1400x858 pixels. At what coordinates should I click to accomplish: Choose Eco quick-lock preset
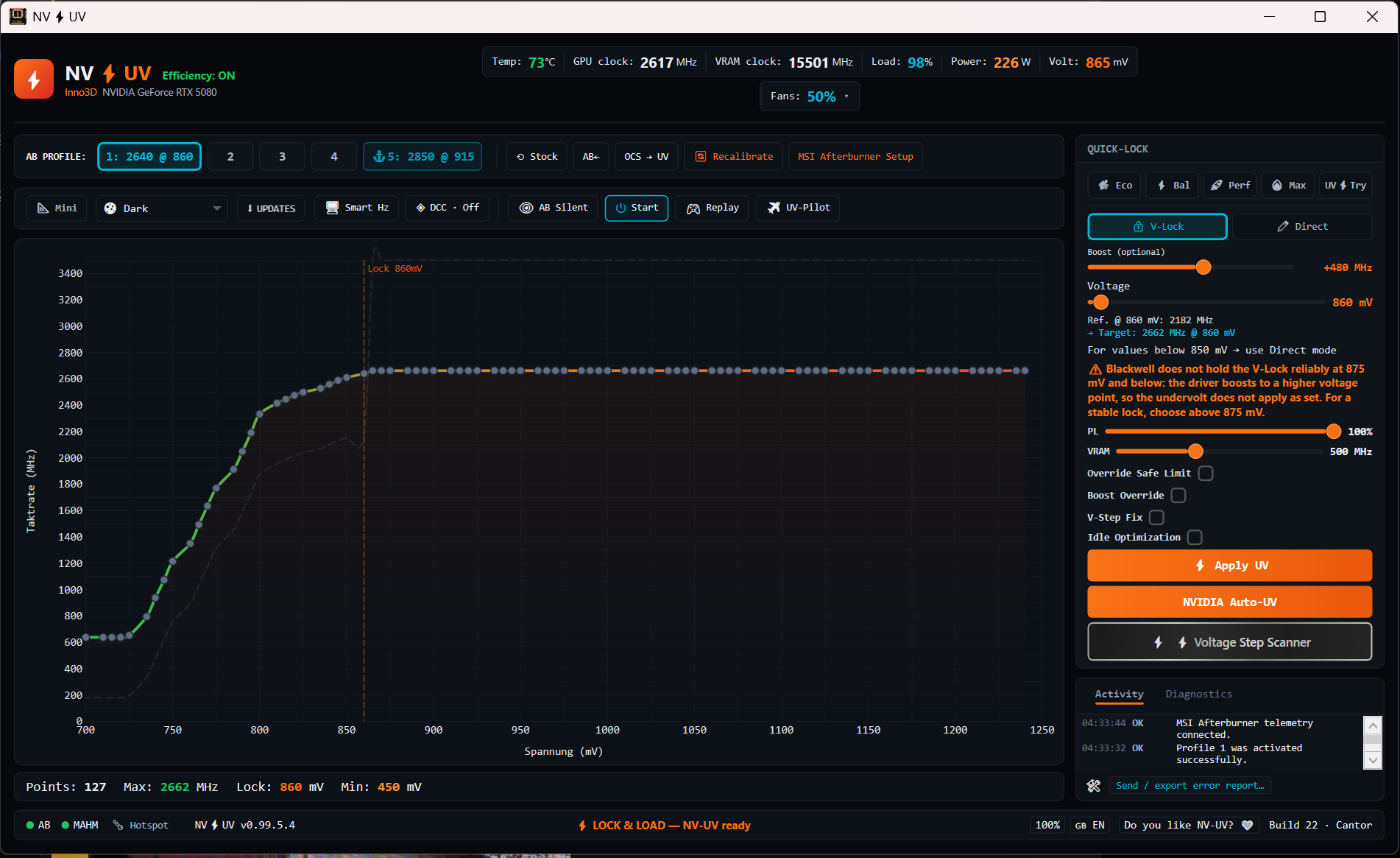tap(1114, 185)
